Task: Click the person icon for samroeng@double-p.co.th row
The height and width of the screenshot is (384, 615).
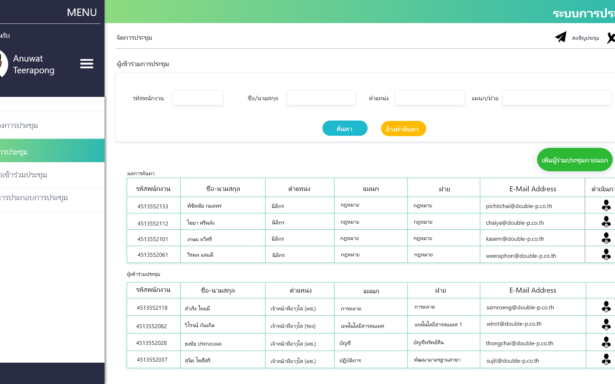Action: pos(606,307)
